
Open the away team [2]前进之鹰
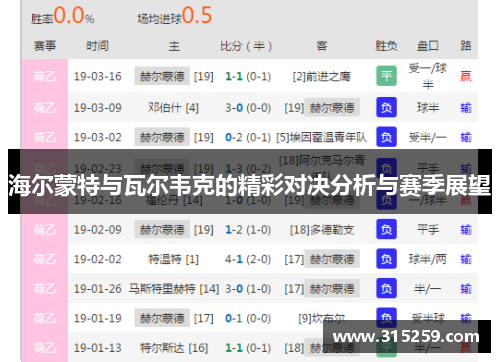(322, 76)
